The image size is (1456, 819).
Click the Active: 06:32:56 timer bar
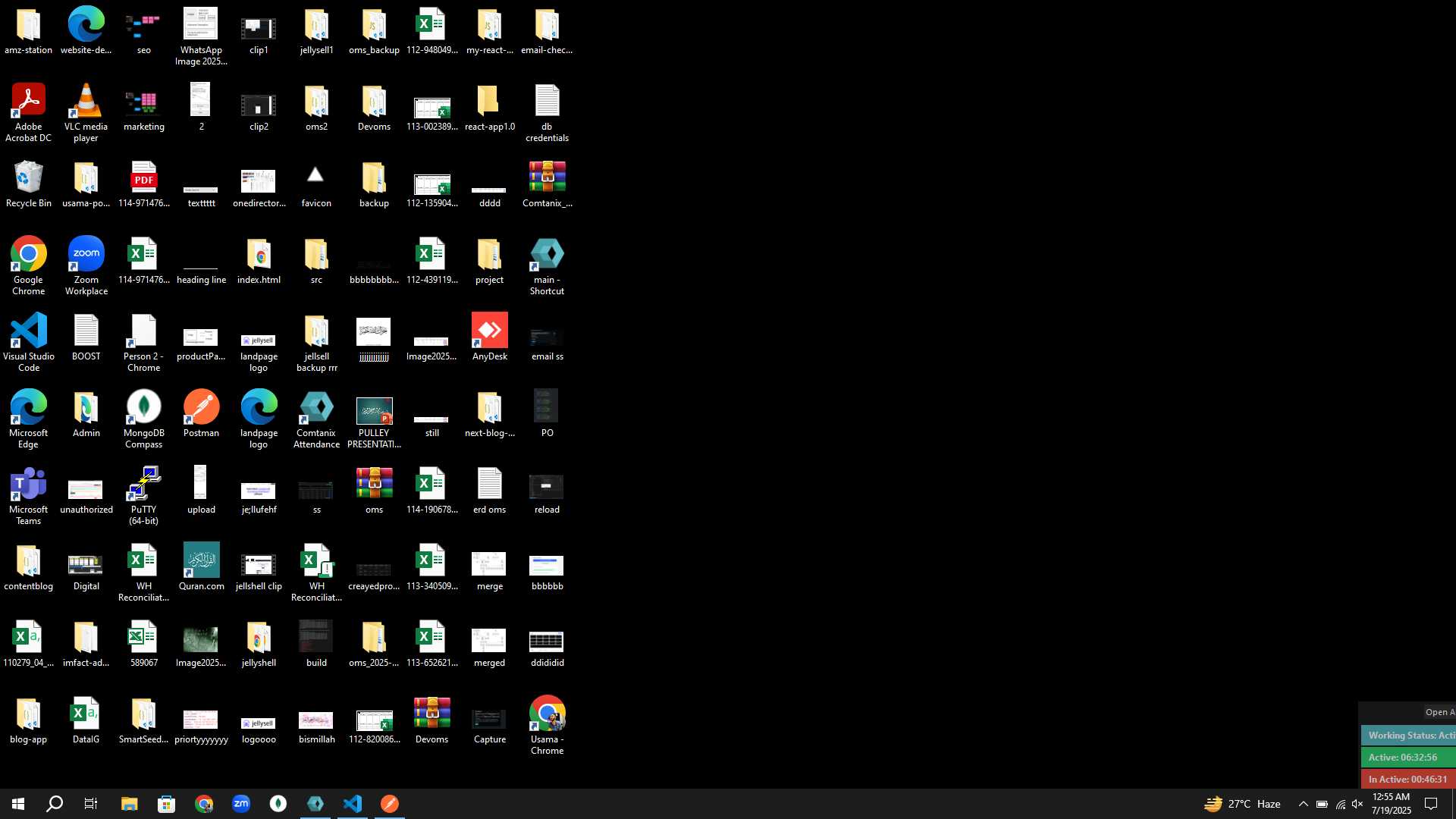1409,757
